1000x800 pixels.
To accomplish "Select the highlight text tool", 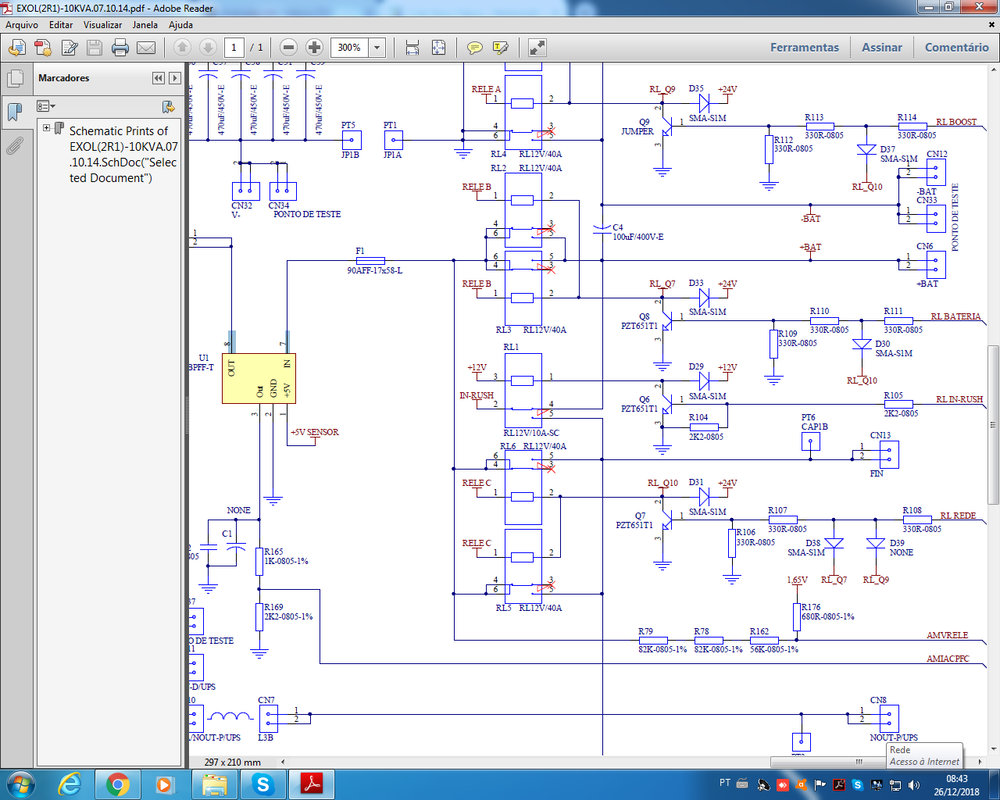I will click(x=500, y=47).
